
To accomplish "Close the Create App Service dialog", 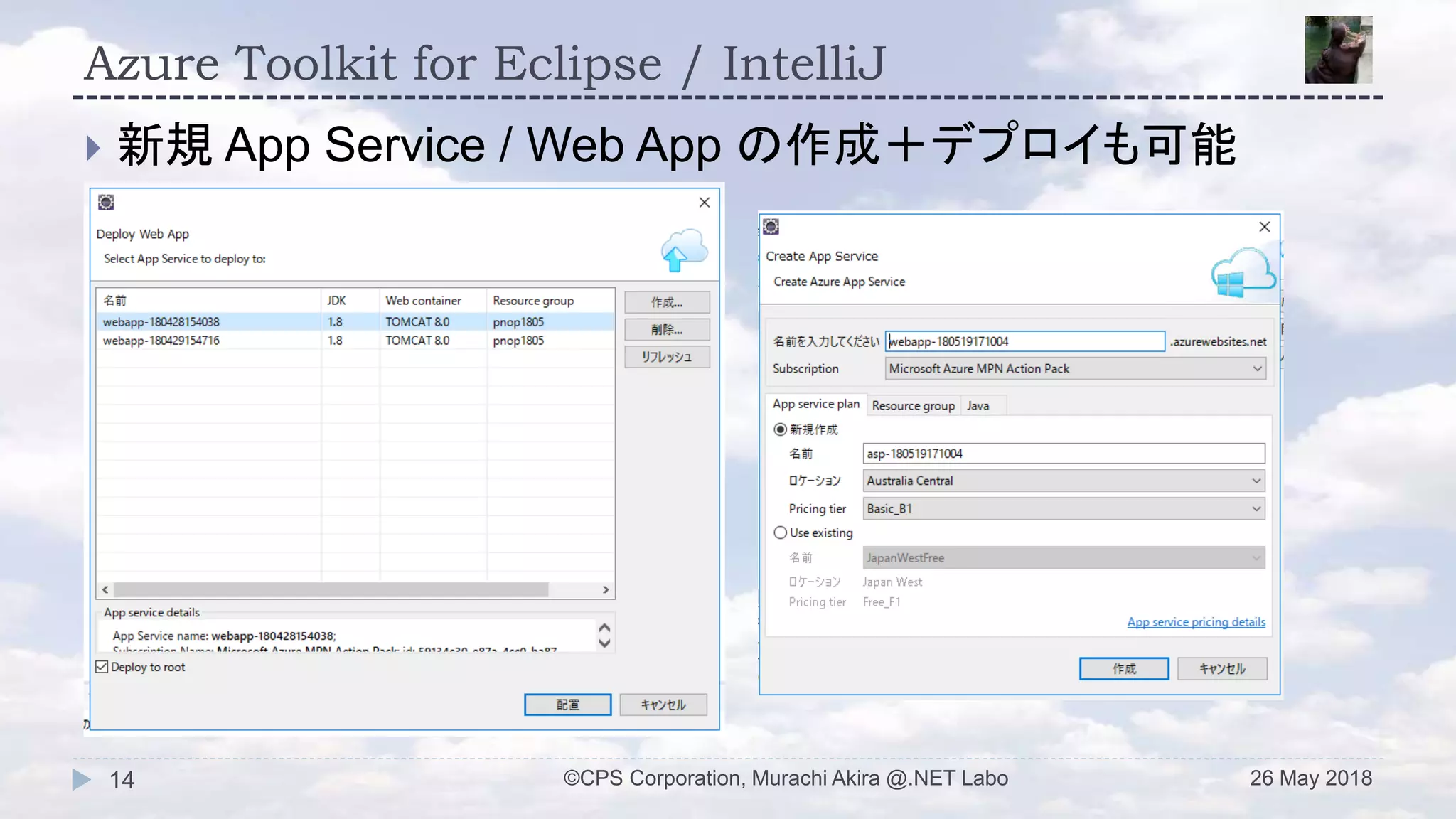I will 1264,227.
